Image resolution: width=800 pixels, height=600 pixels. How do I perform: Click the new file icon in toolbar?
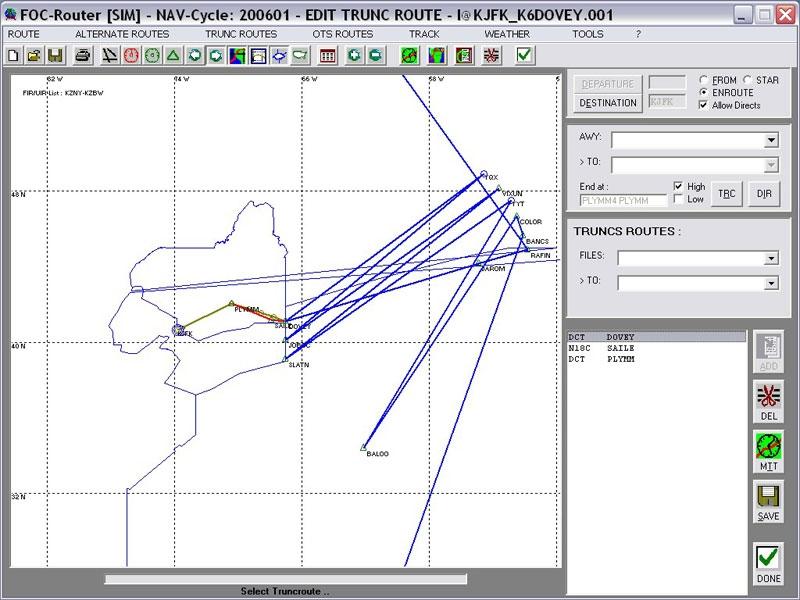(13, 56)
